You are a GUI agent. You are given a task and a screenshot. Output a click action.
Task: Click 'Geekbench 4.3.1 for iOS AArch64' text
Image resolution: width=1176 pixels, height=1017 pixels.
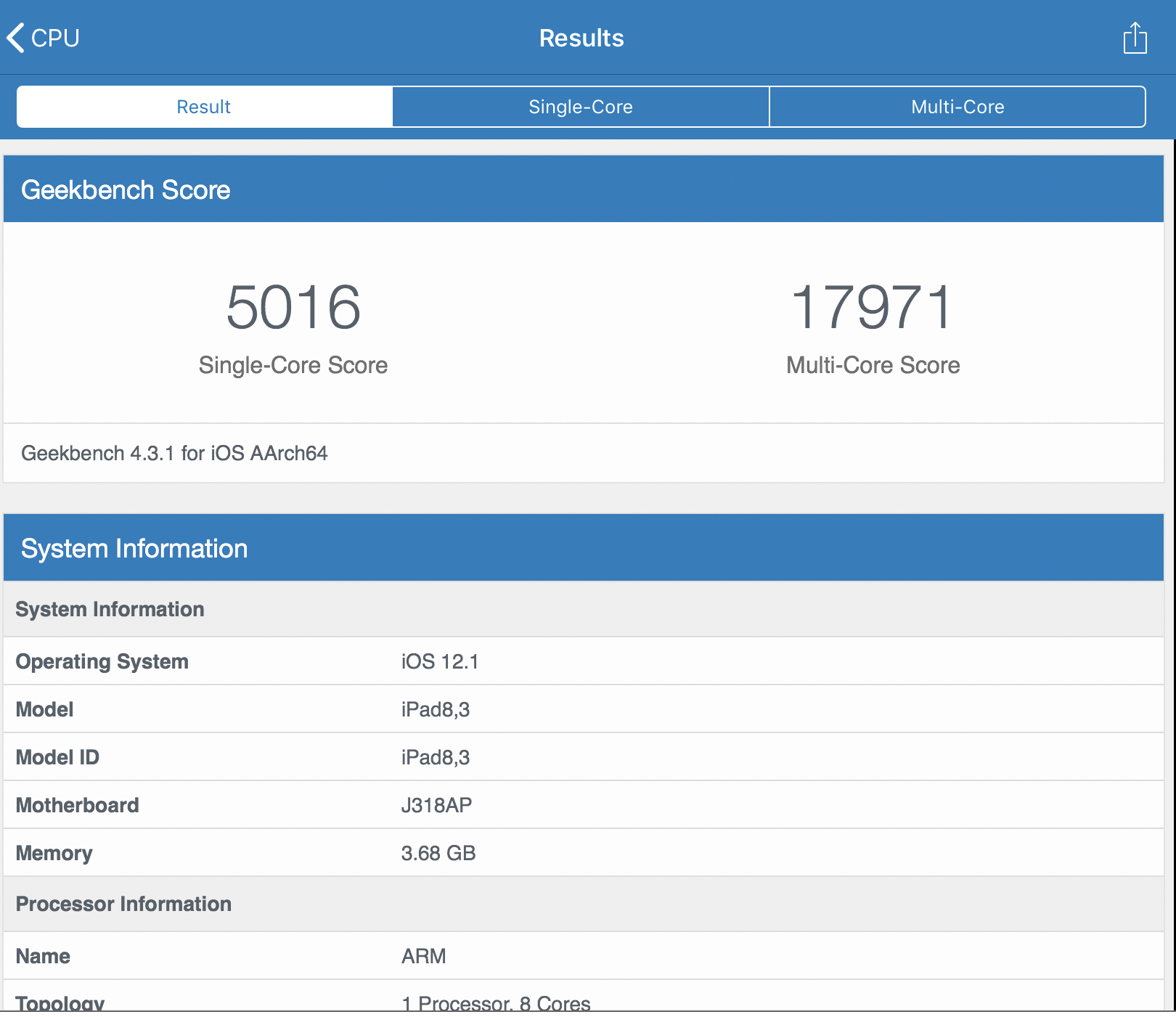(x=174, y=453)
